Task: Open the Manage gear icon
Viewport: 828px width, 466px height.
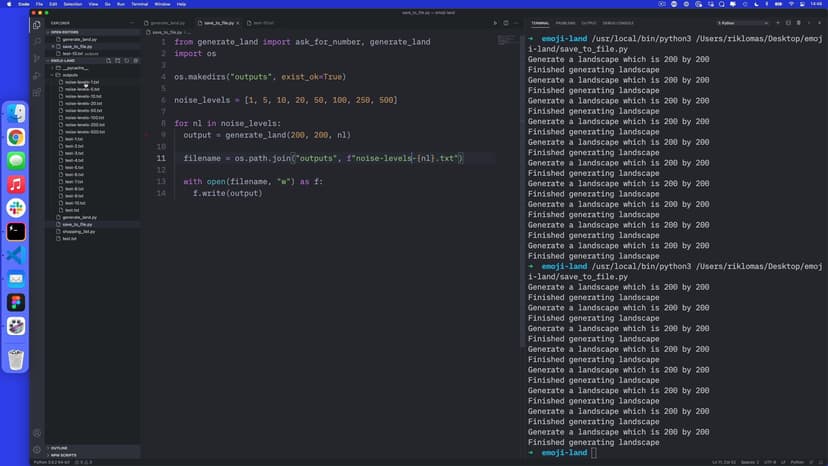Action: click(37, 449)
